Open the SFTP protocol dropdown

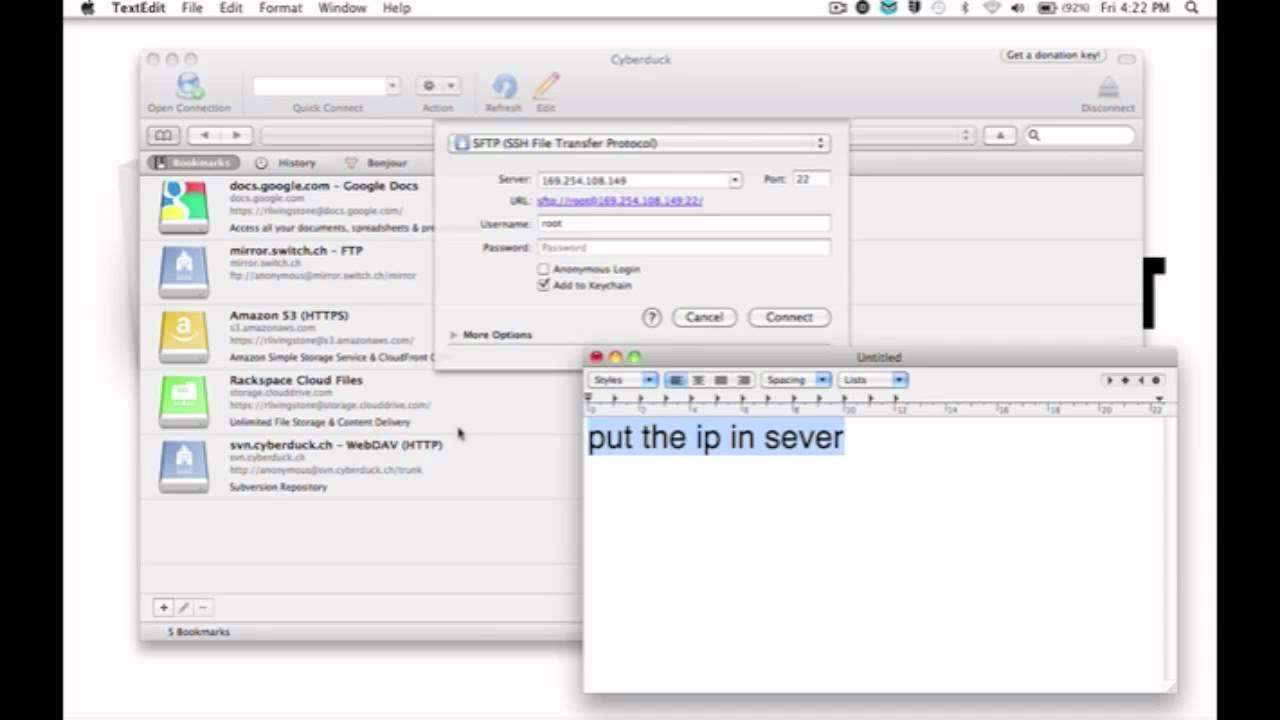tap(640, 143)
